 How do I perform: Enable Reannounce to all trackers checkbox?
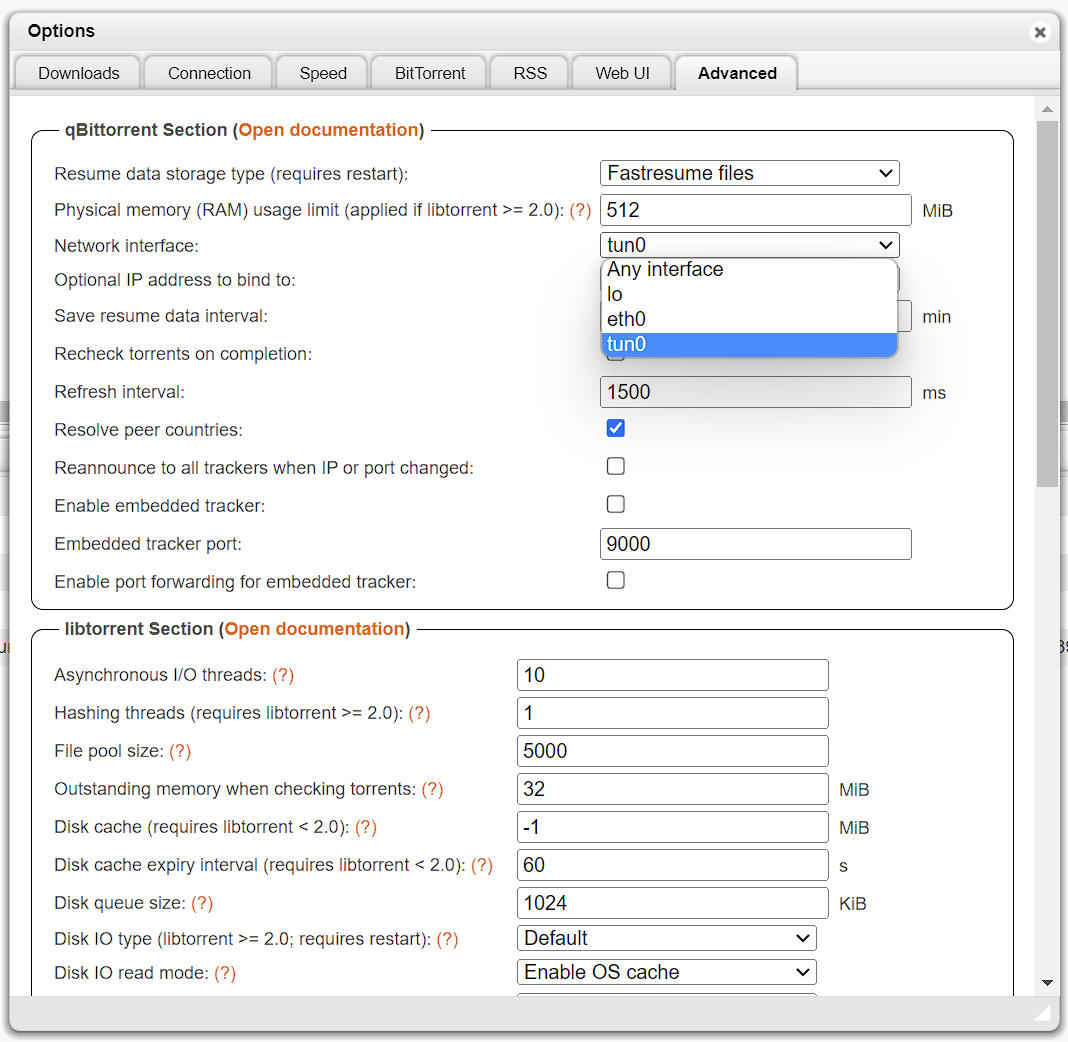[x=616, y=467]
